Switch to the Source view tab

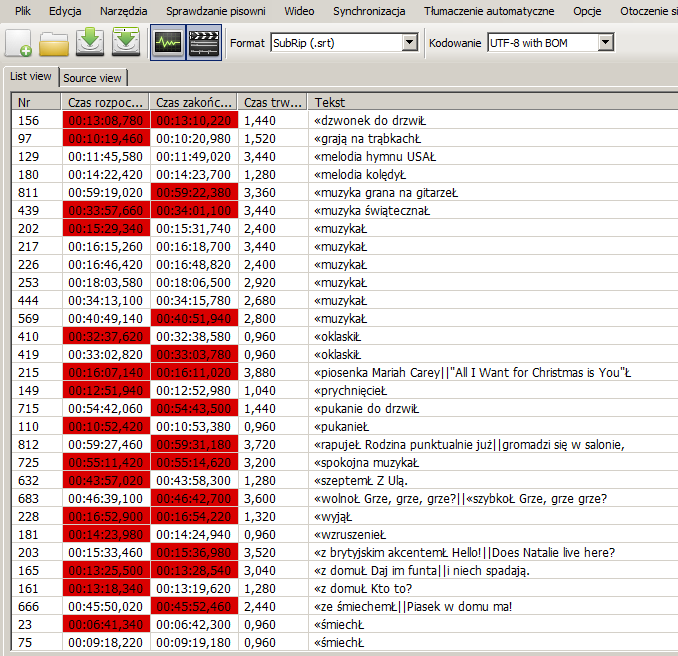coord(92,78)
